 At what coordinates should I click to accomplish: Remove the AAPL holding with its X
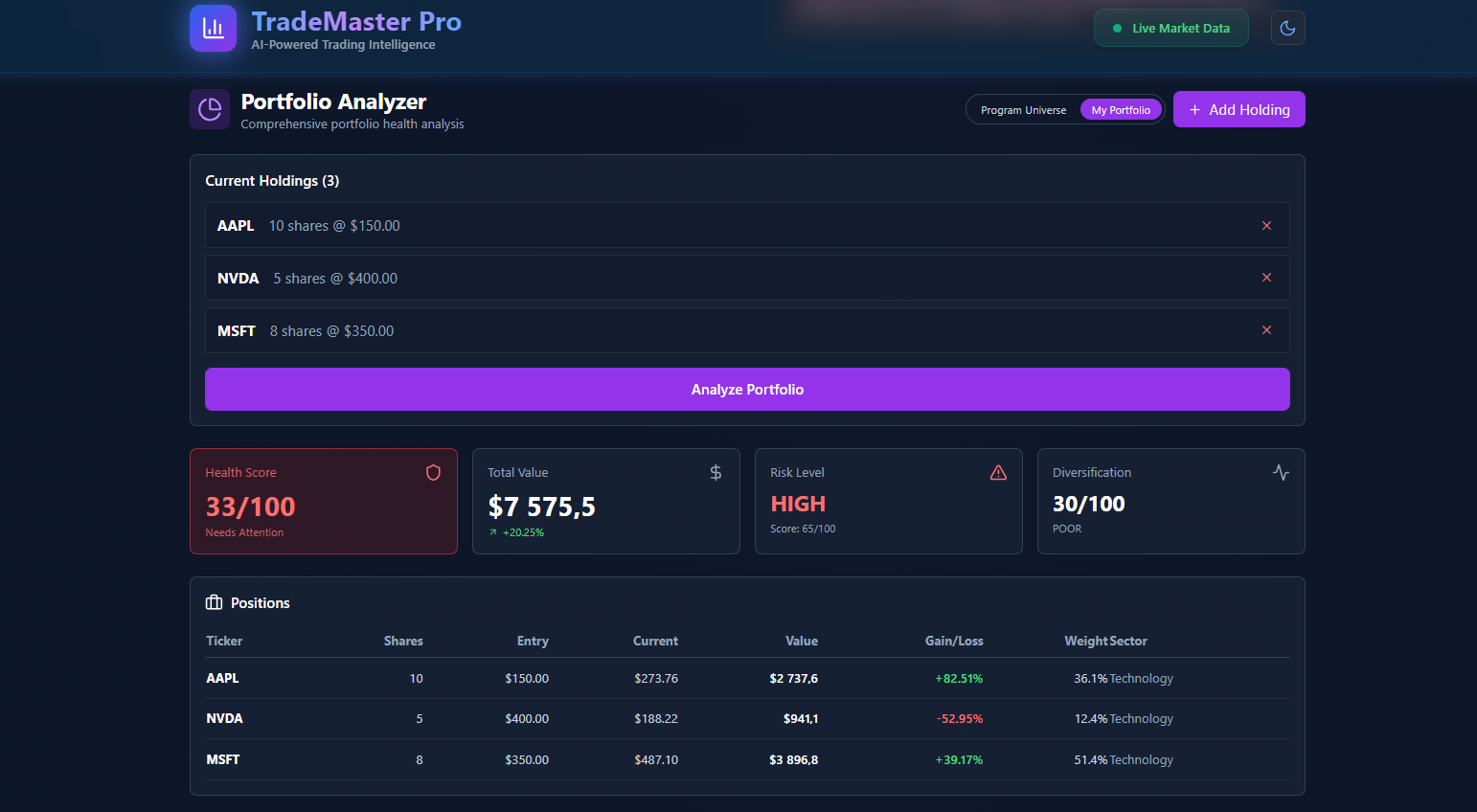point(1266,225)
